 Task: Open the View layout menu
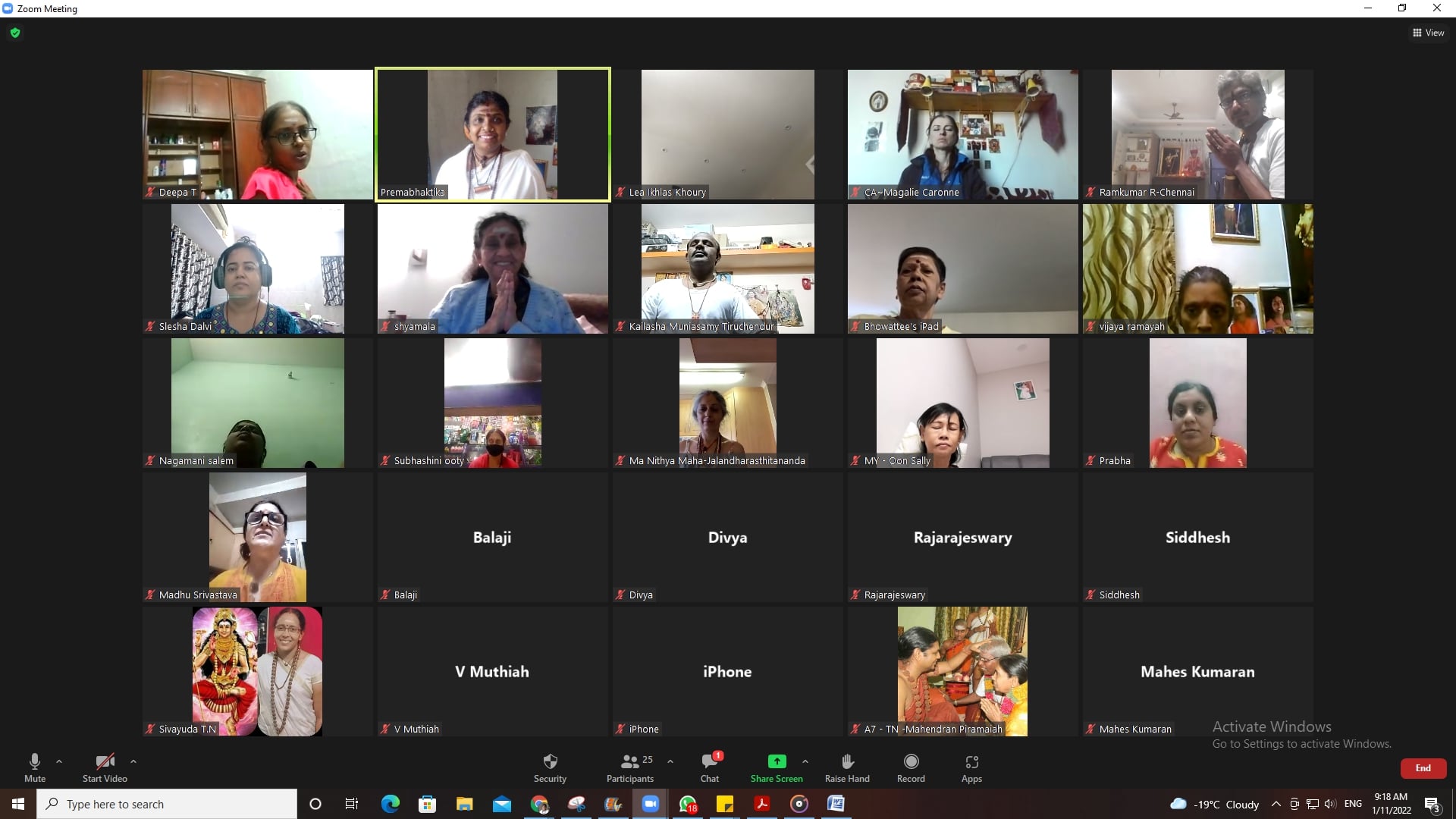coord(1429,33)
